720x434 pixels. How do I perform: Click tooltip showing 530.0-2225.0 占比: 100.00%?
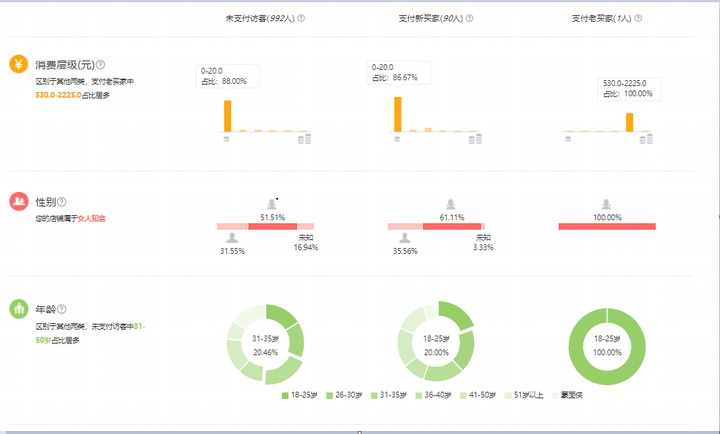coord(629,89)
